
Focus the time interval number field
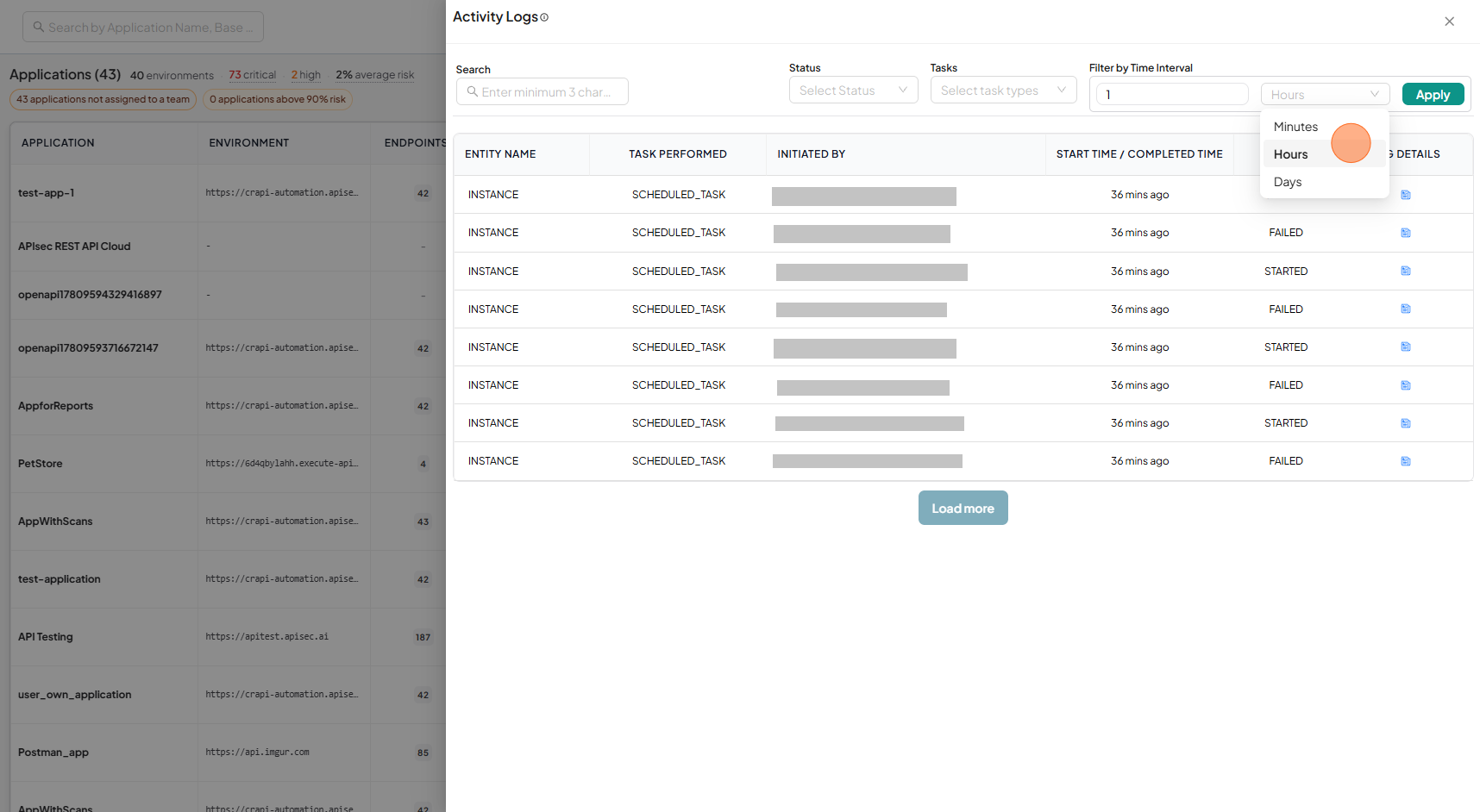coord(1171,94)
